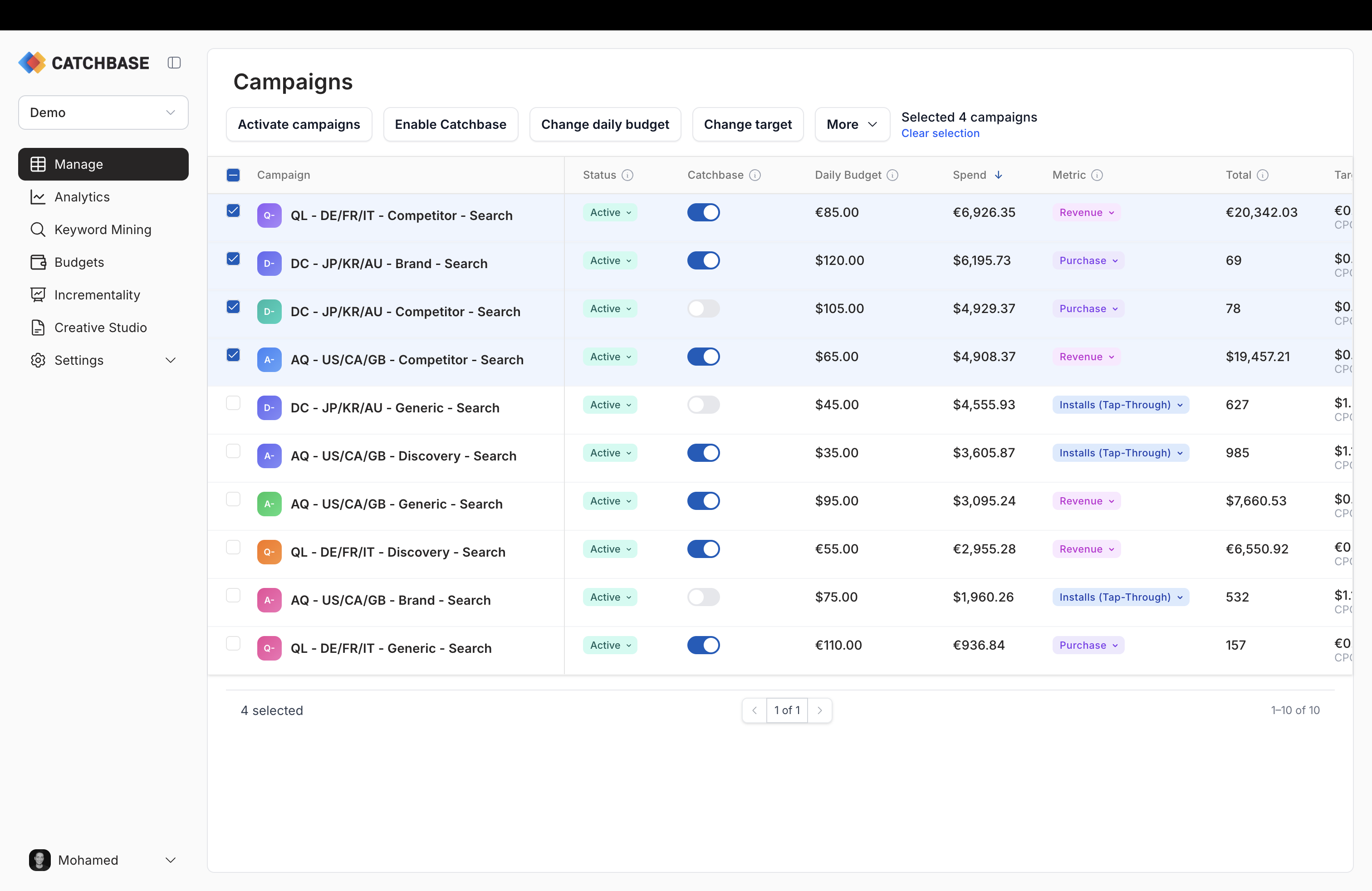Click the select-all checkbox in the table header
This screenshot has width=1372, height=891.
coord(233,175)
